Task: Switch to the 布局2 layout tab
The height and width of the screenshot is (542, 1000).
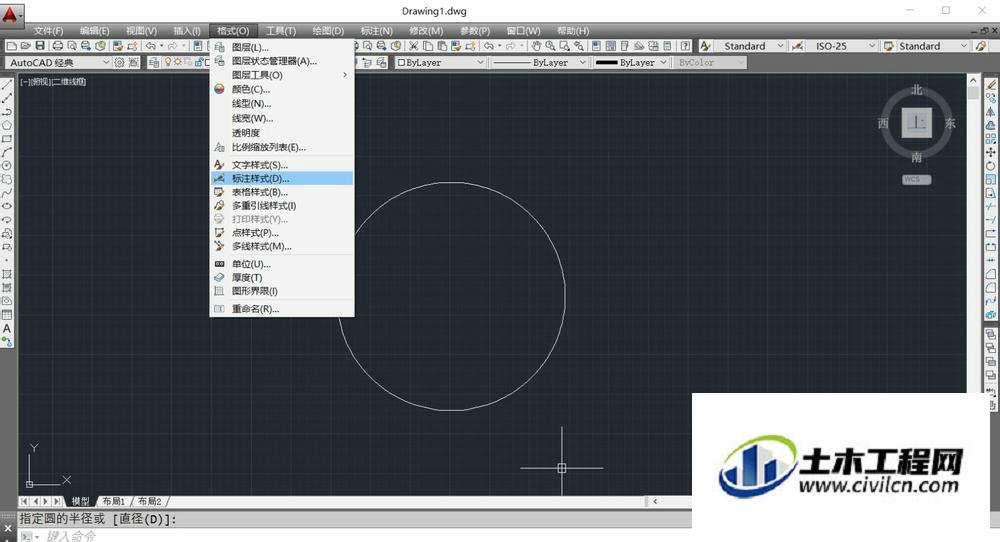Action: (x=150, y=501)
